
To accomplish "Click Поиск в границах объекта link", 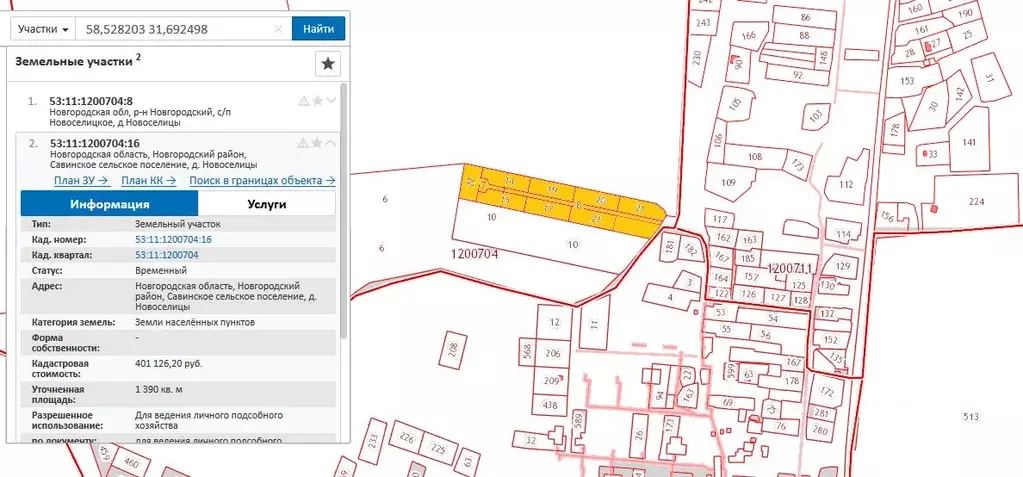I will pos(261,180).
